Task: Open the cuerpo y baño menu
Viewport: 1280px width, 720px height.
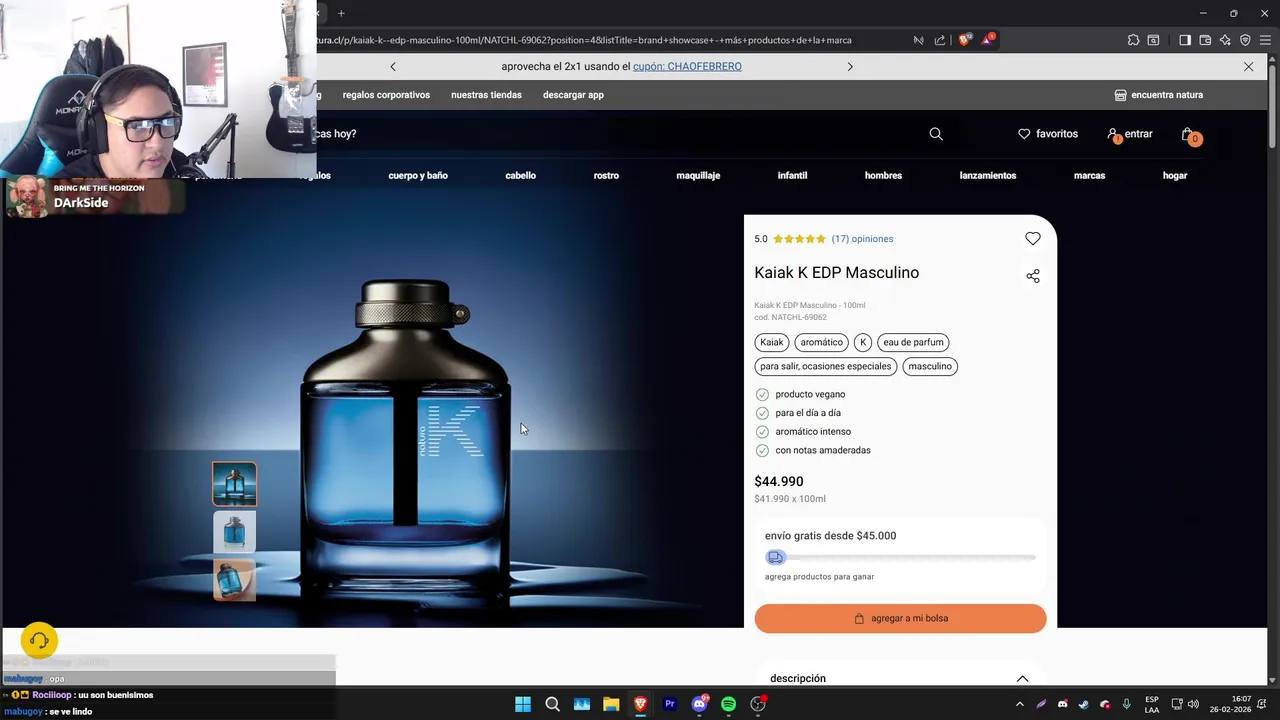Action: pos(418,175)
